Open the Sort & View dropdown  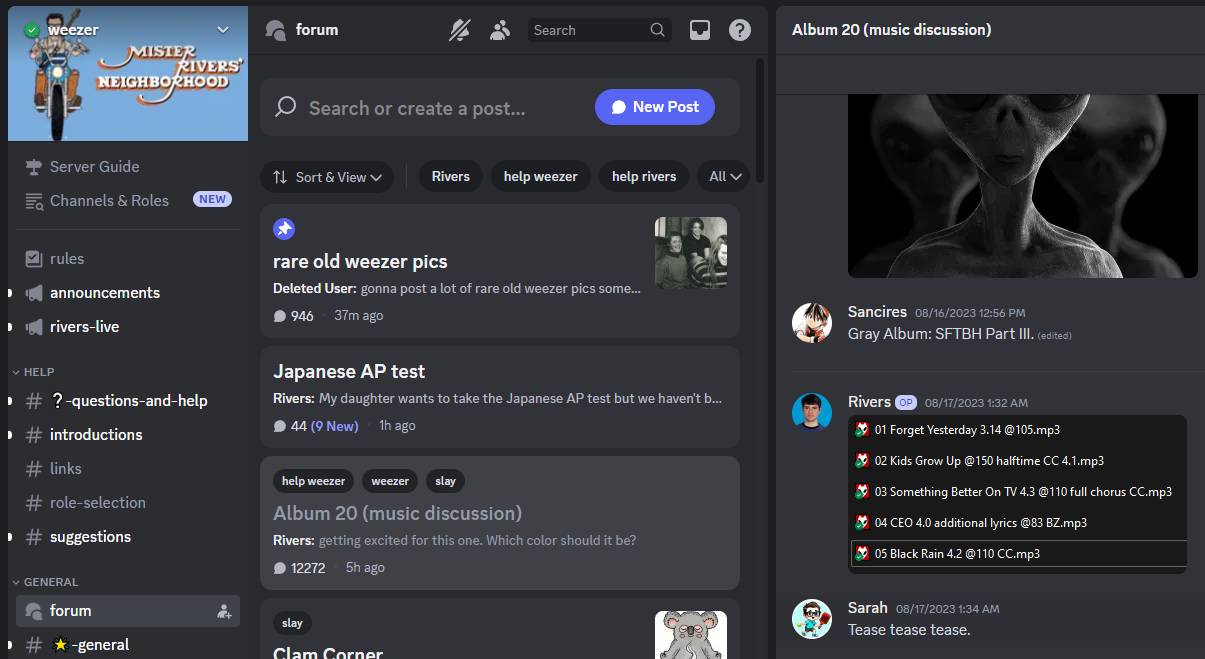(328, 177)
